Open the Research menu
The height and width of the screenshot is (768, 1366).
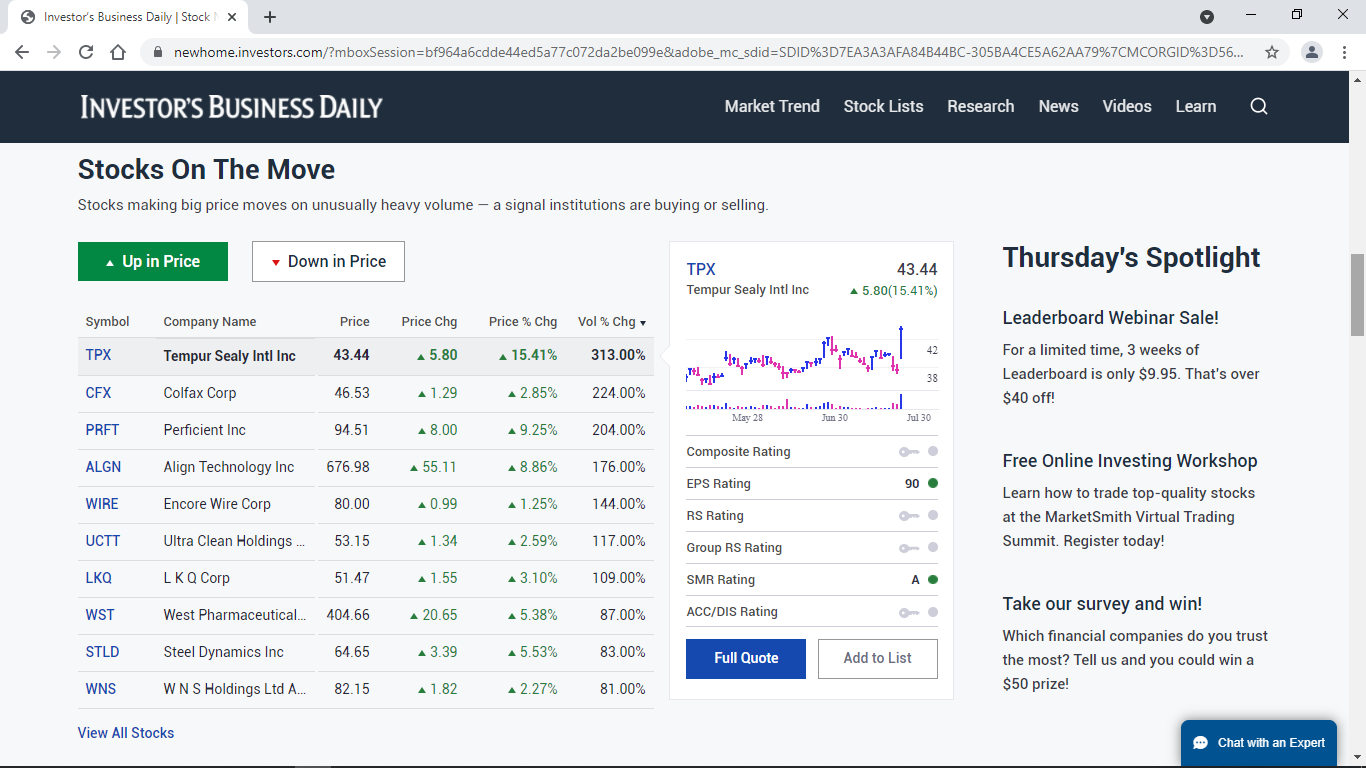point(981,106)
